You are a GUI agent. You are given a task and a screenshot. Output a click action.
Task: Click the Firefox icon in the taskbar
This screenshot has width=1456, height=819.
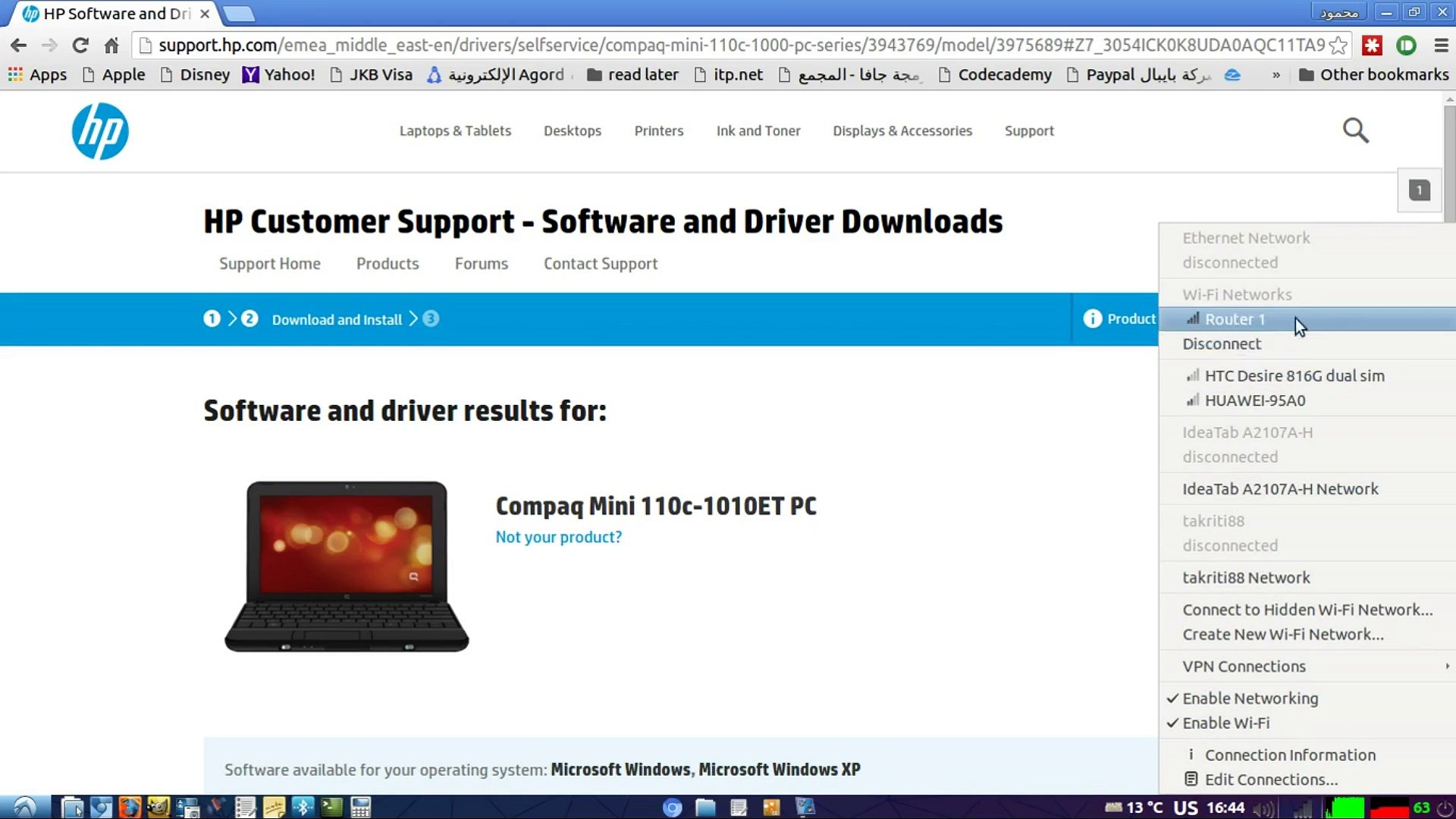[x=130, y=807]
